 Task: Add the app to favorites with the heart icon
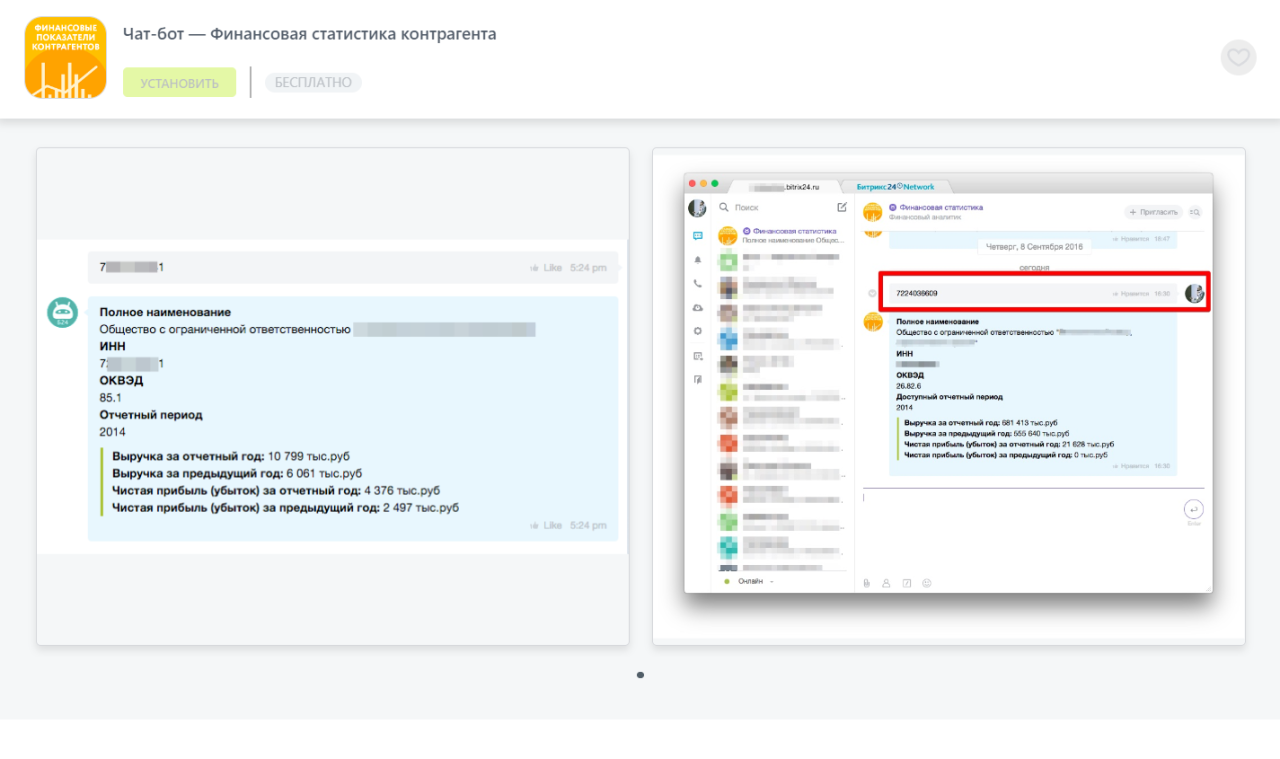pos(1238,57)
